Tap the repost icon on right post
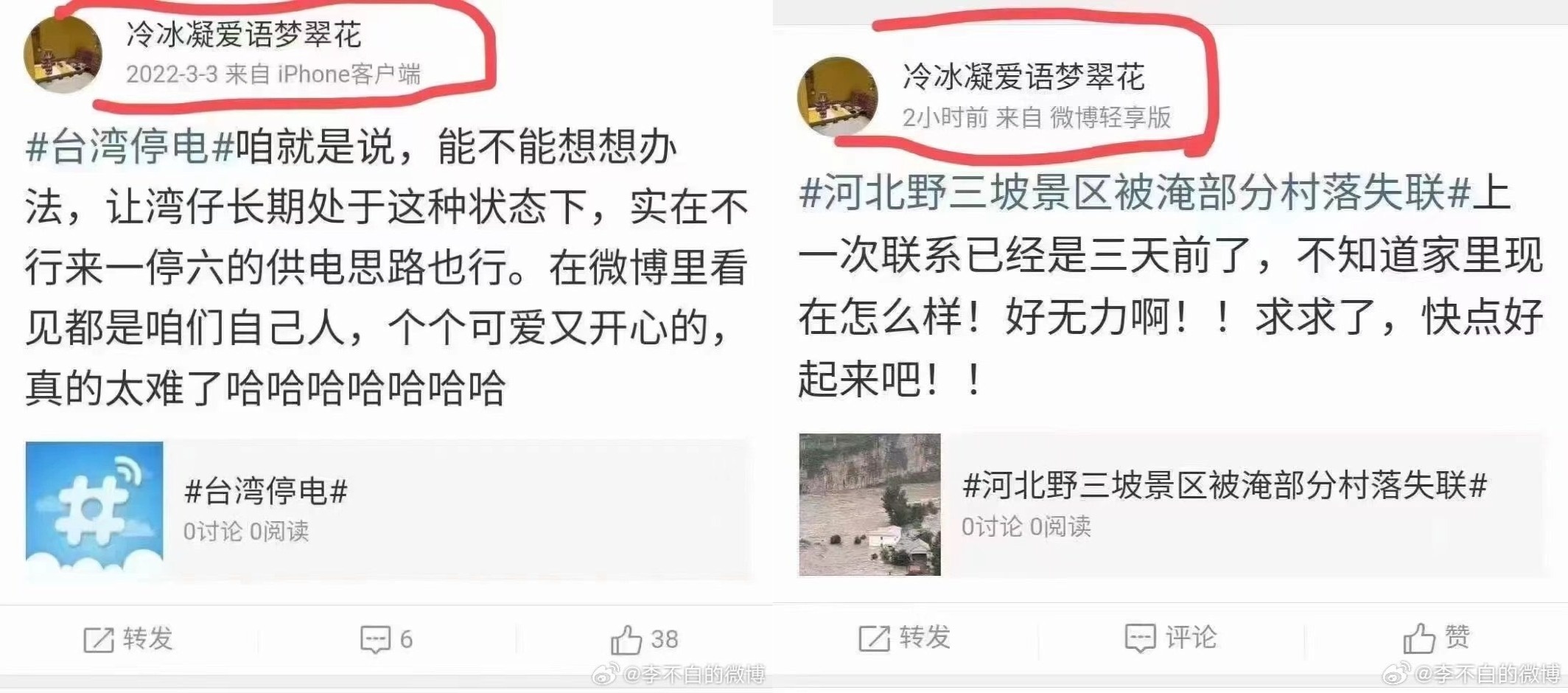 (875, 638)
